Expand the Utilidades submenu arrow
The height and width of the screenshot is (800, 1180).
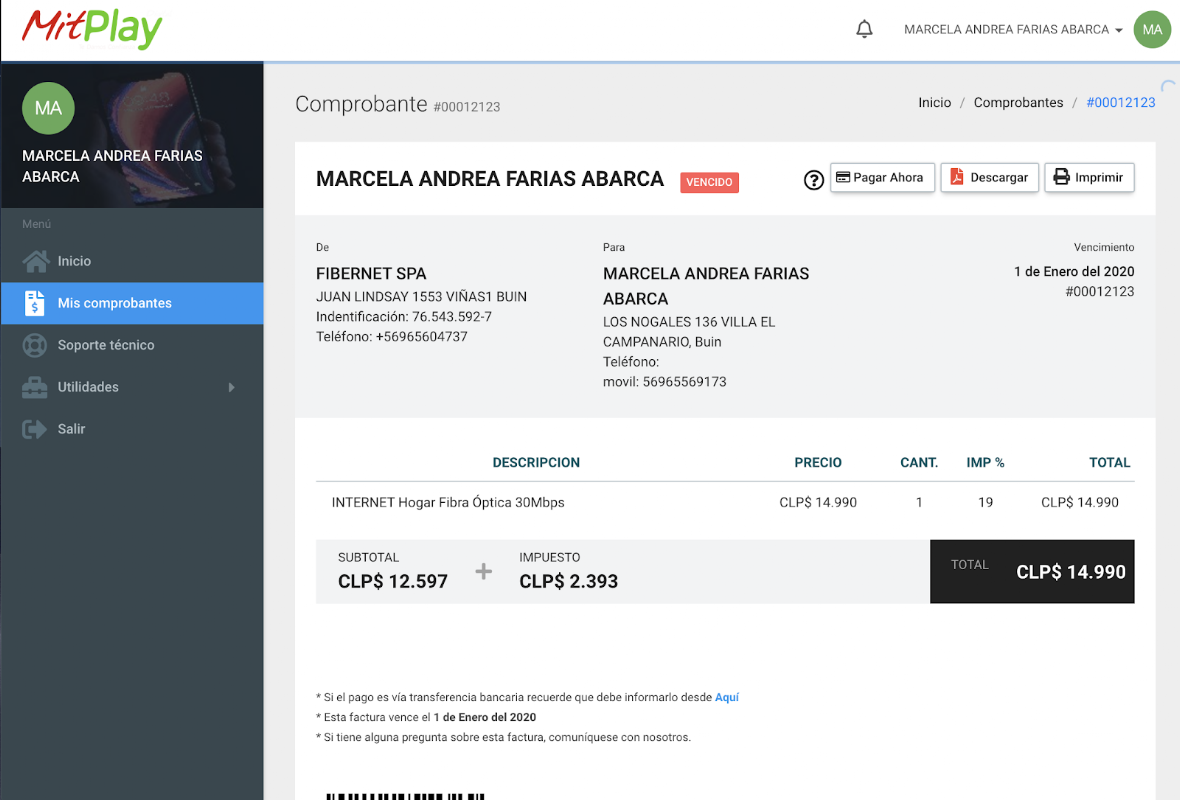coord(232,388)
